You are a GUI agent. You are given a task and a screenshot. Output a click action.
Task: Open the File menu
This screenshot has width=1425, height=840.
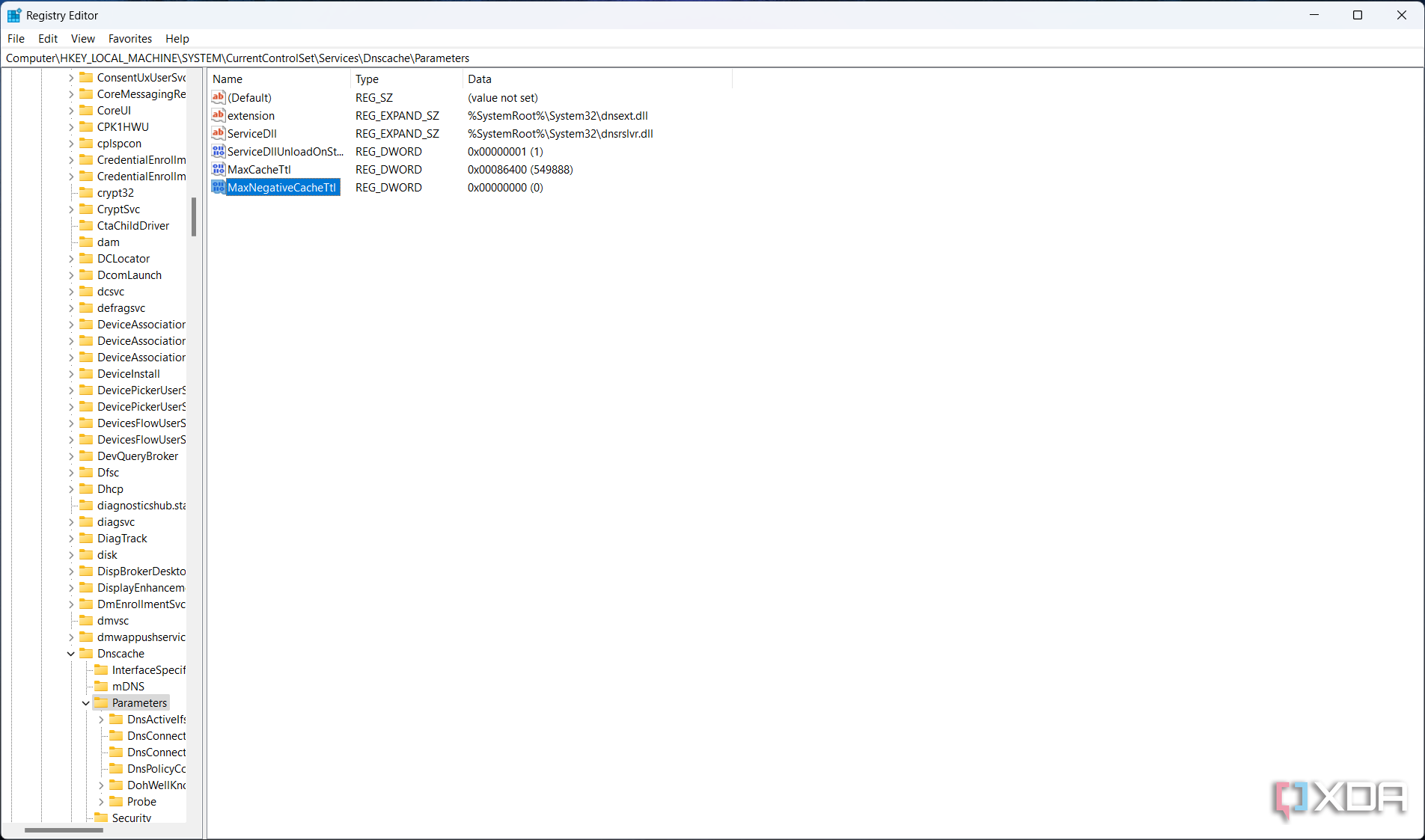point(16,38)
